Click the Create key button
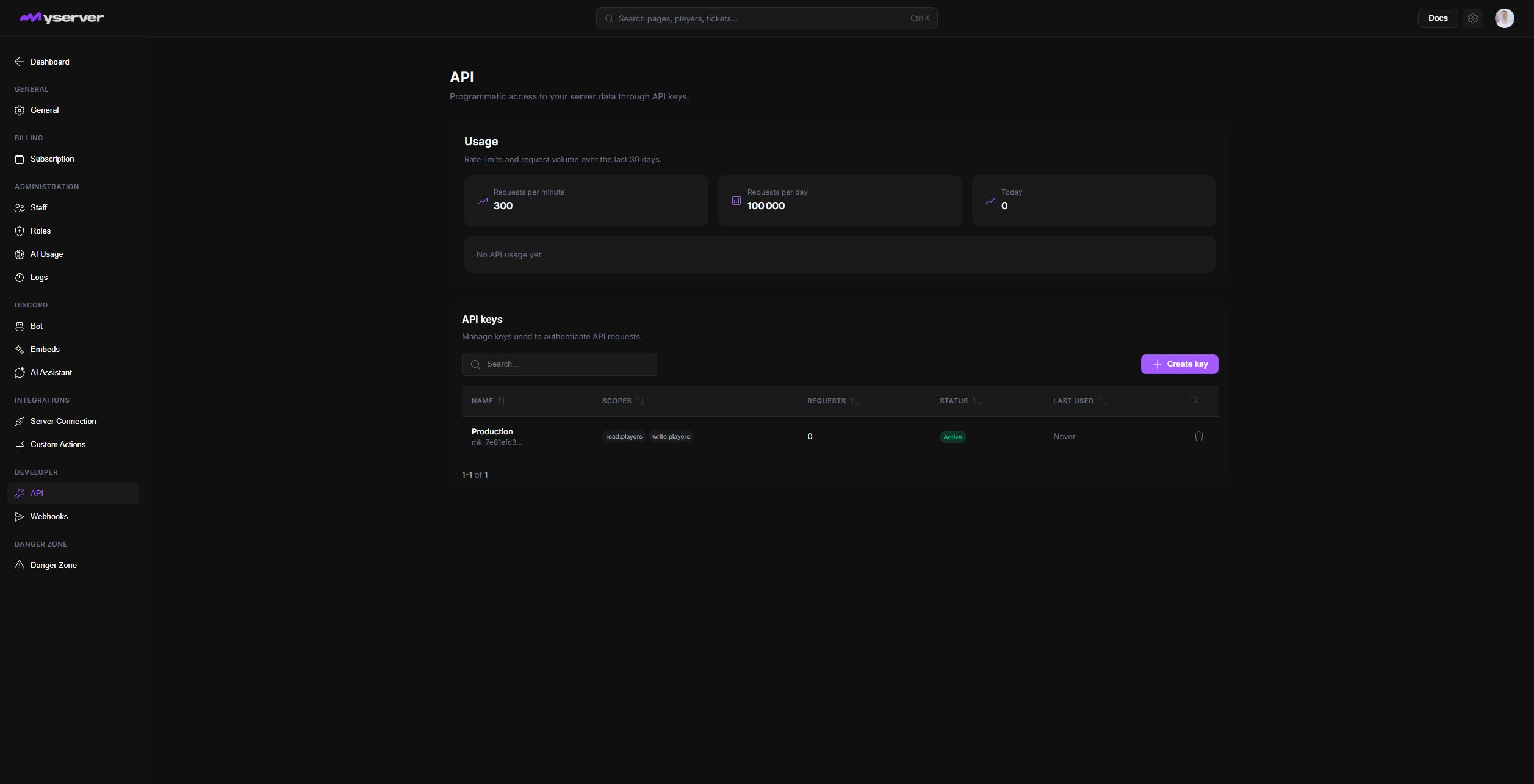Viewport: 1534px width, 784px height. pyautogui.click(x=1179, y=364)
